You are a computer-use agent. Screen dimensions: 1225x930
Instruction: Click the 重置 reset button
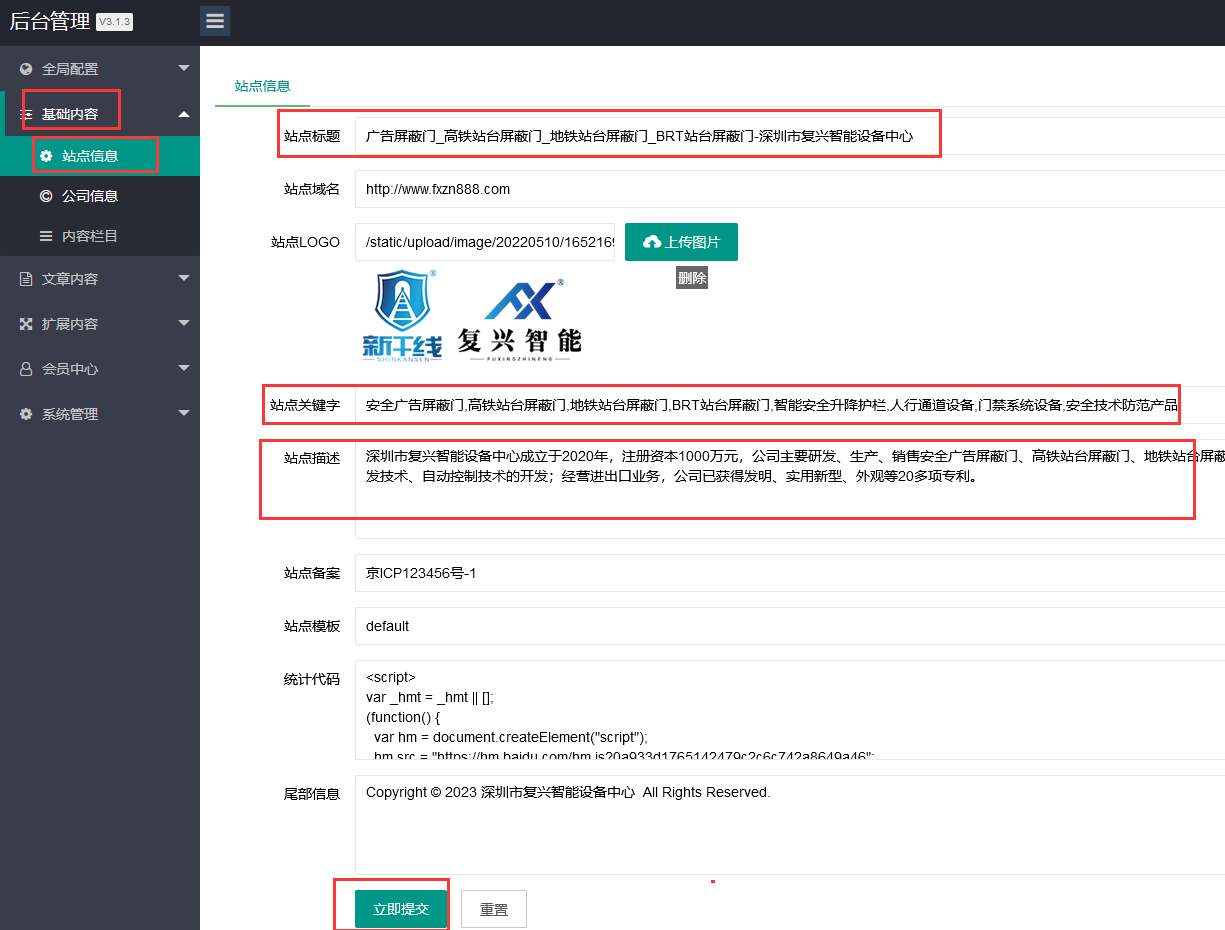[x=493, y=909]
